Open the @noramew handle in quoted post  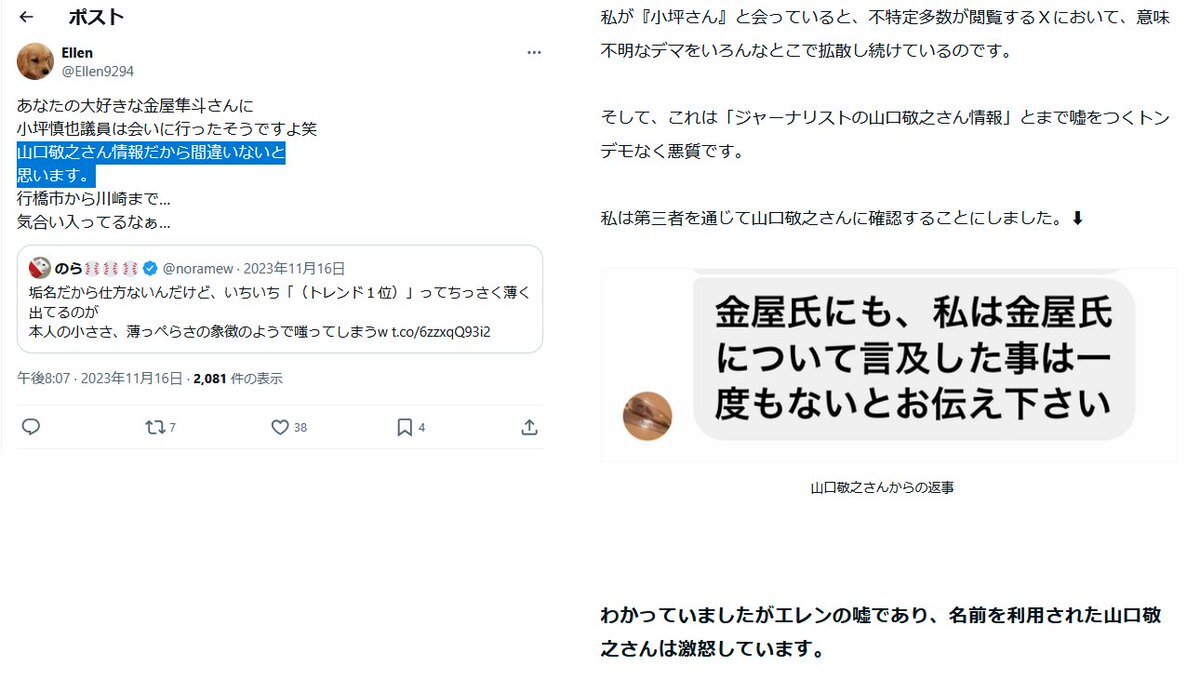(x=198, y=268)
